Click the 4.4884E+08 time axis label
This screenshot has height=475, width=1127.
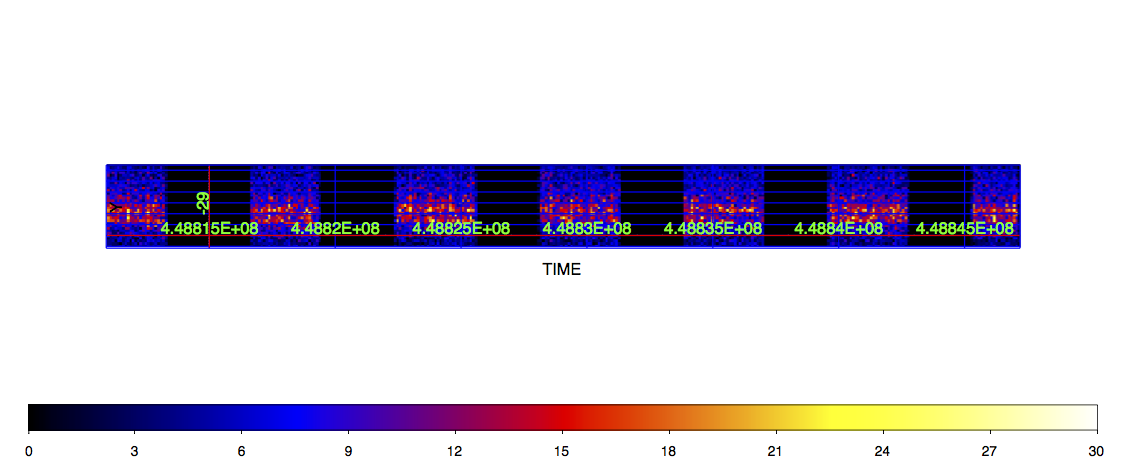(838, 229)
